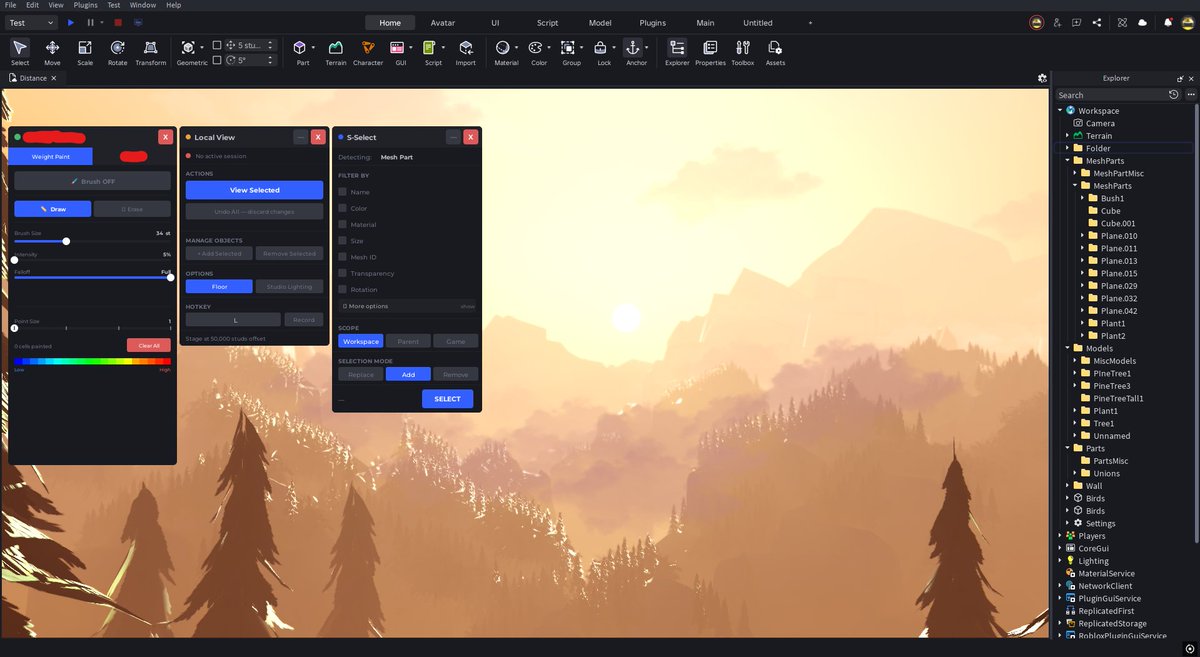Open viewport settings gear icon
The width and height of the screenshot is (1200, 657).
coord(1042,77)
